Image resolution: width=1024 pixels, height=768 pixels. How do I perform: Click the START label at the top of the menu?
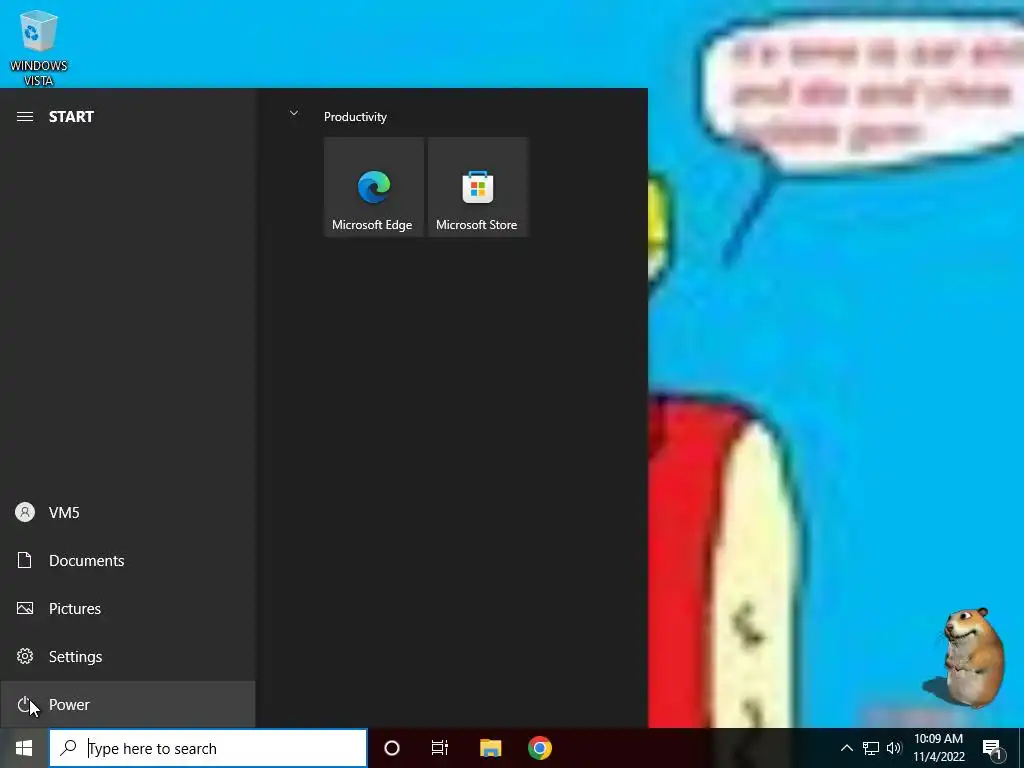point(72,117)
